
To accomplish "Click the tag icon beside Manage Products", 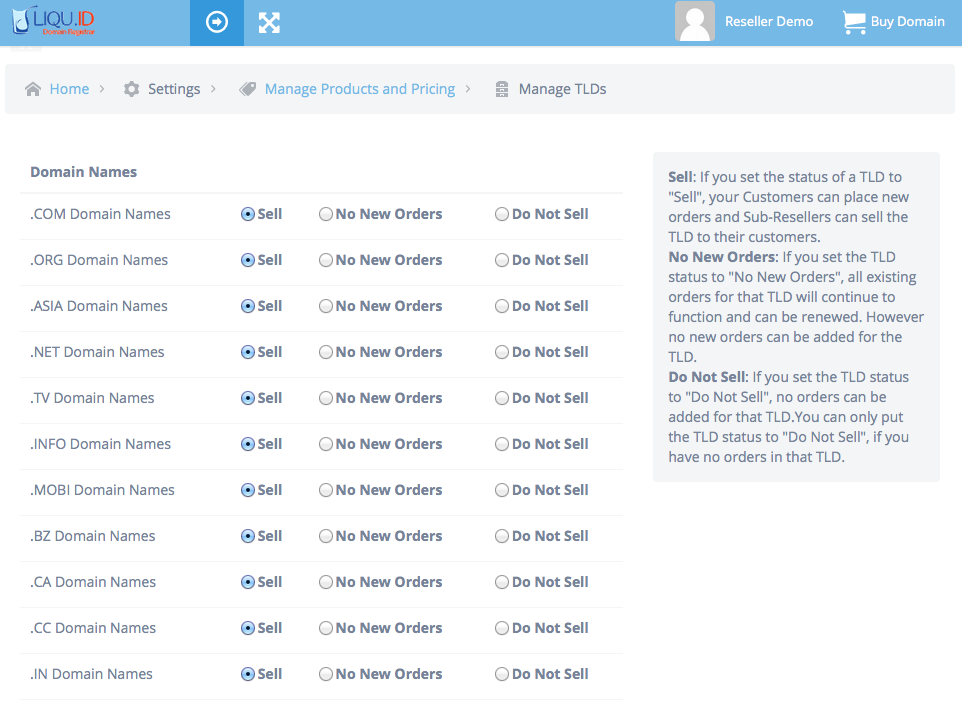I will pyautogui.click(x=248, y=89).
